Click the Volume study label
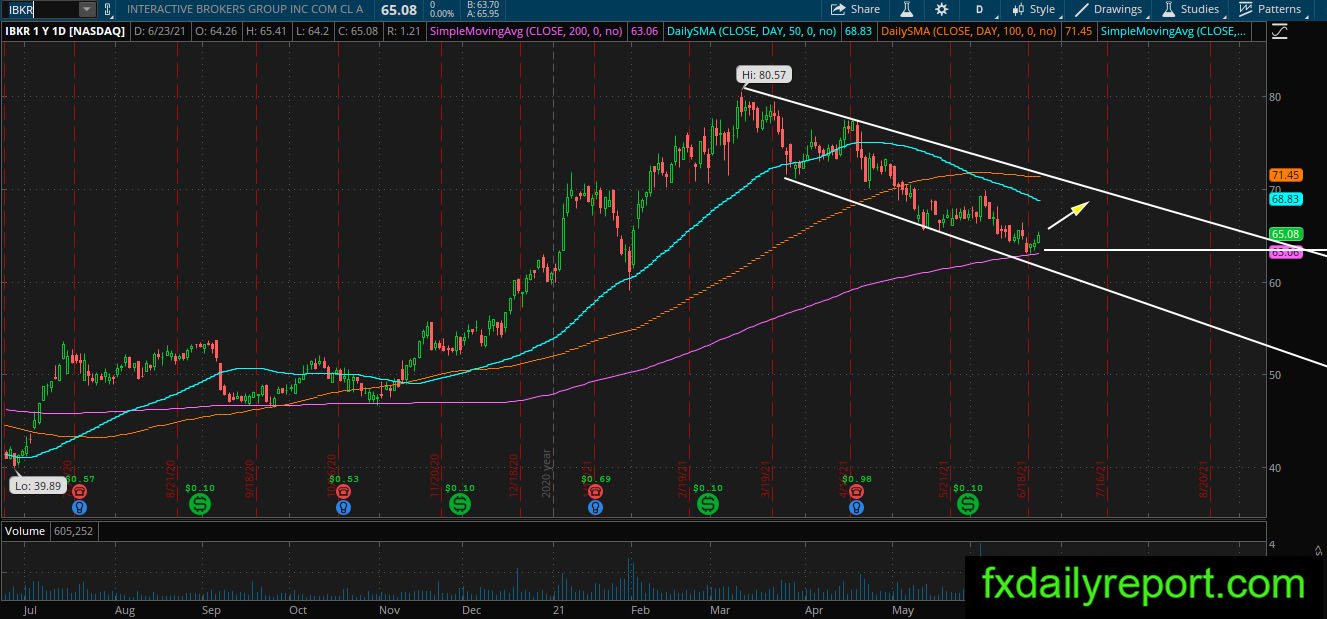This screenshot has height=619, width=1327. point(24,531)
